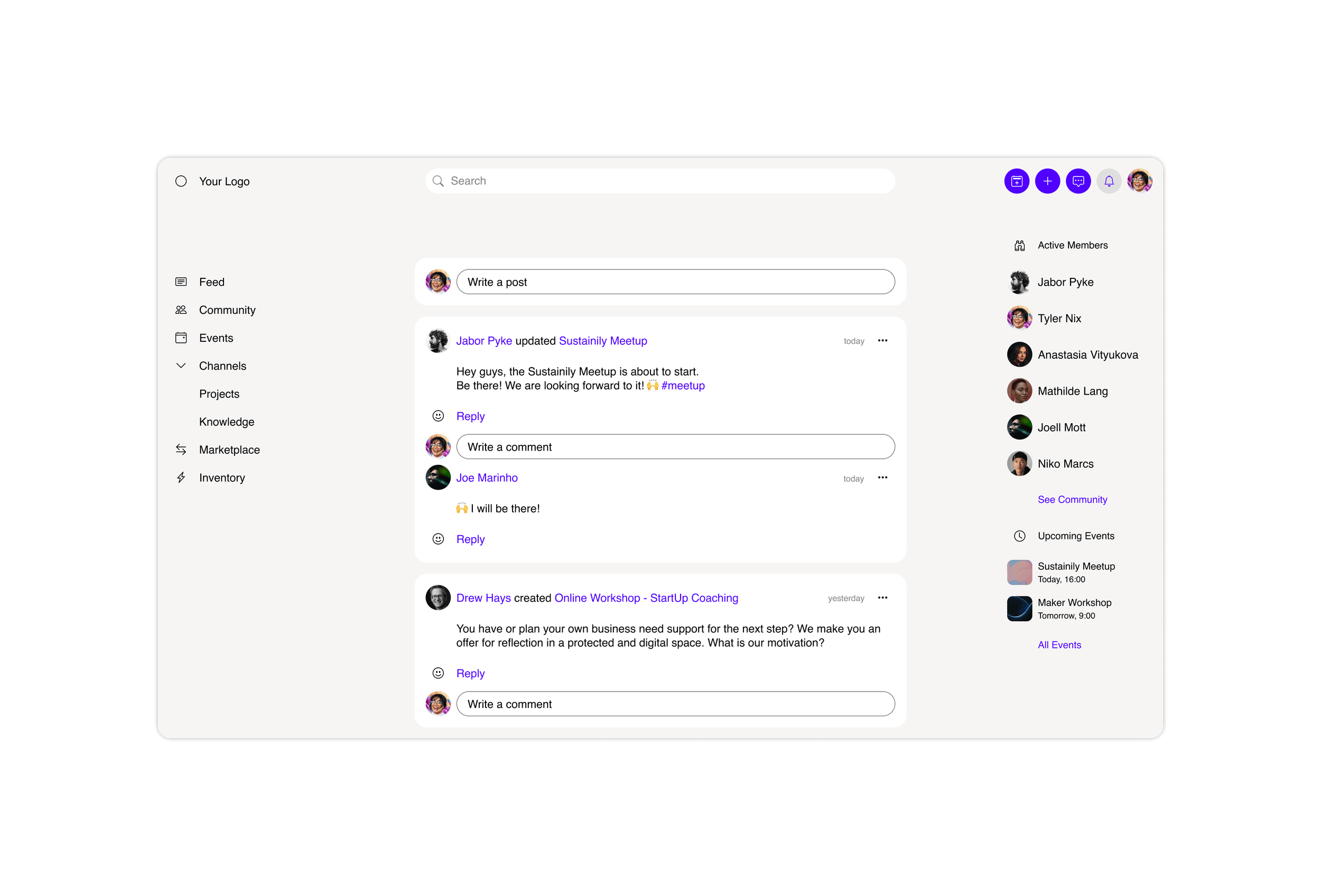Click the calendar/events icon in toolbar
1321x896 pixels.
[x=1016, y=181]
